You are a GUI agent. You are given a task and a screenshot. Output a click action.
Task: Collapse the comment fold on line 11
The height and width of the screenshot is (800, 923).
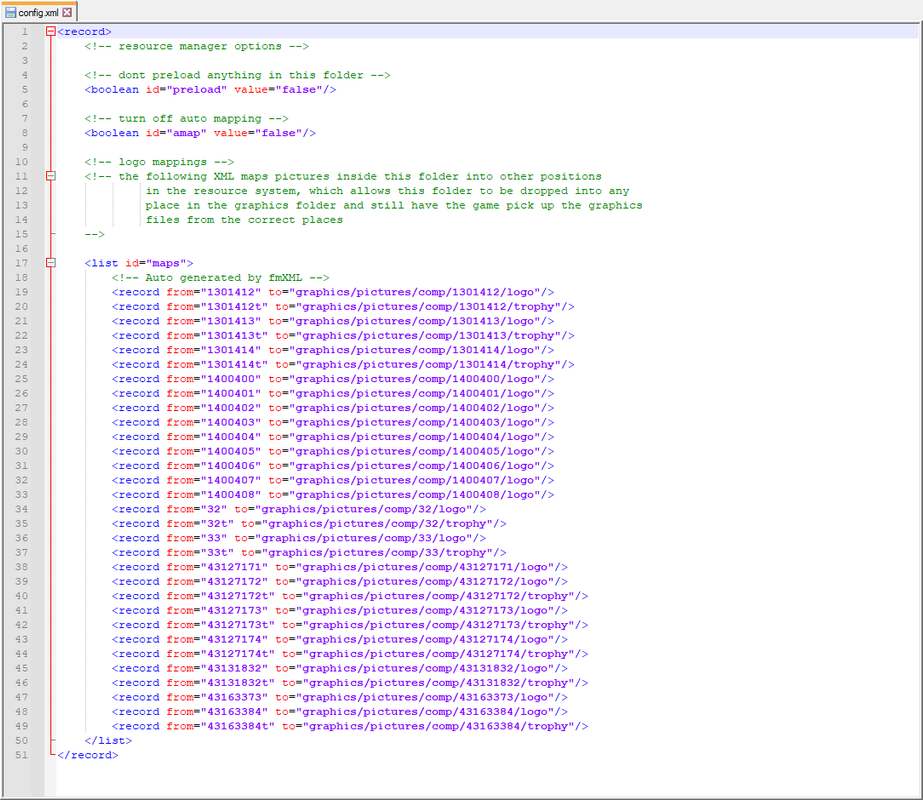[x=51, y=176]
